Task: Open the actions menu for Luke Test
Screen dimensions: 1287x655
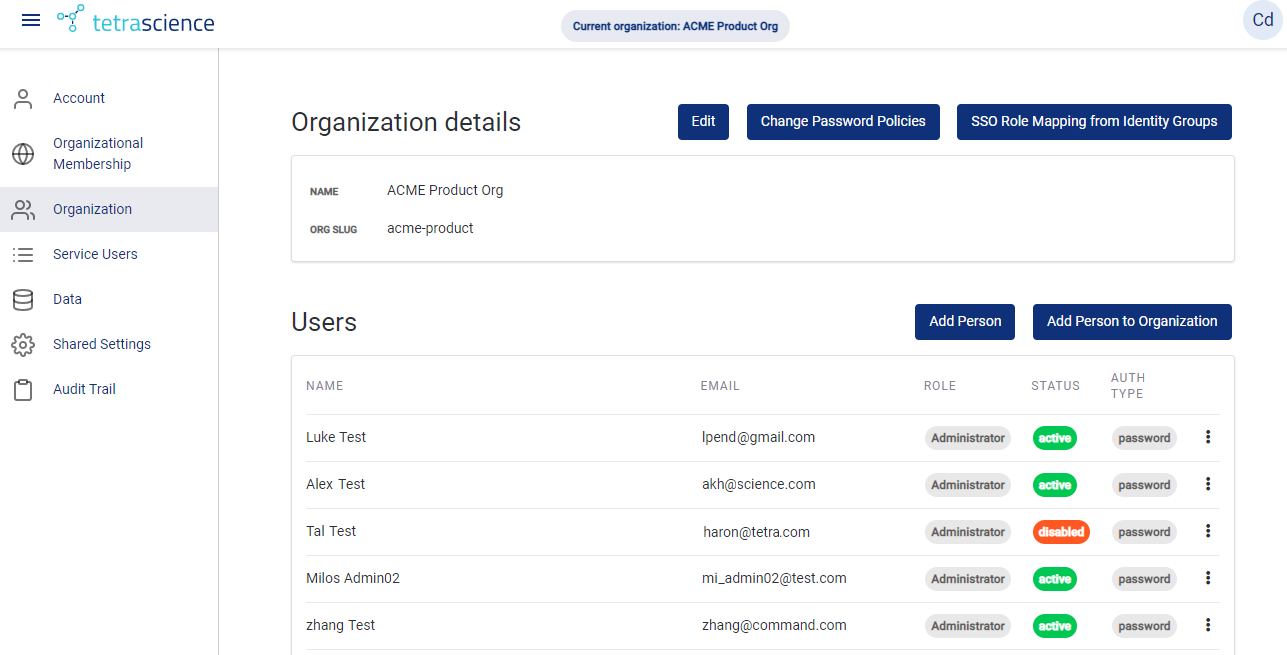Action: click(x=1208, y=437)
